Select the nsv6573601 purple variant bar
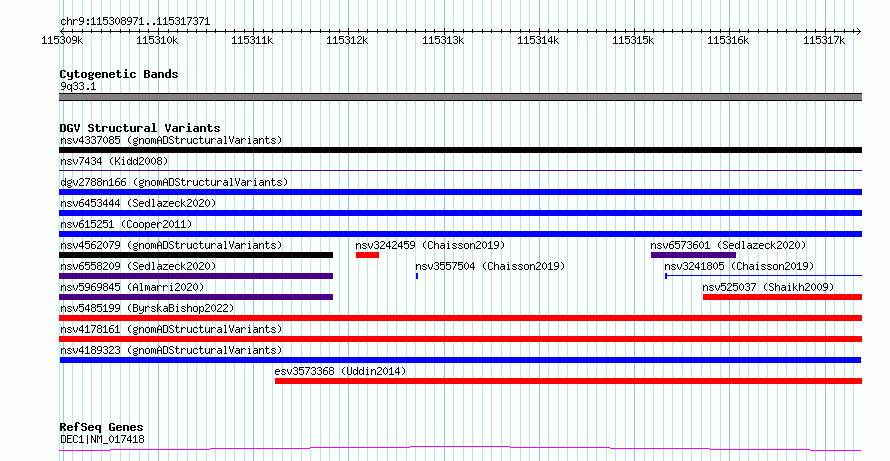Screen dimensions: 890x461 click(x=693, y=255)
